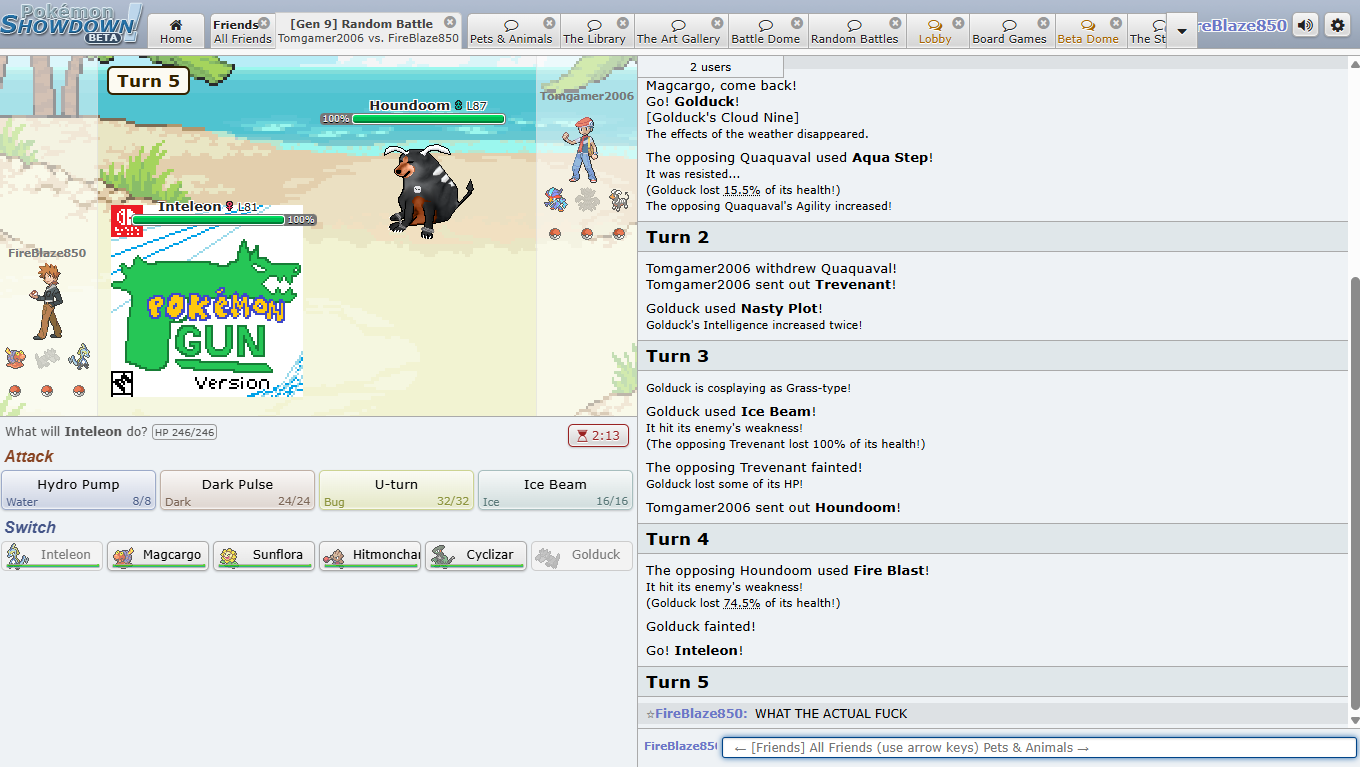Close the Friends tab
The image size is (1360, 767).
[x=264, y=22]
